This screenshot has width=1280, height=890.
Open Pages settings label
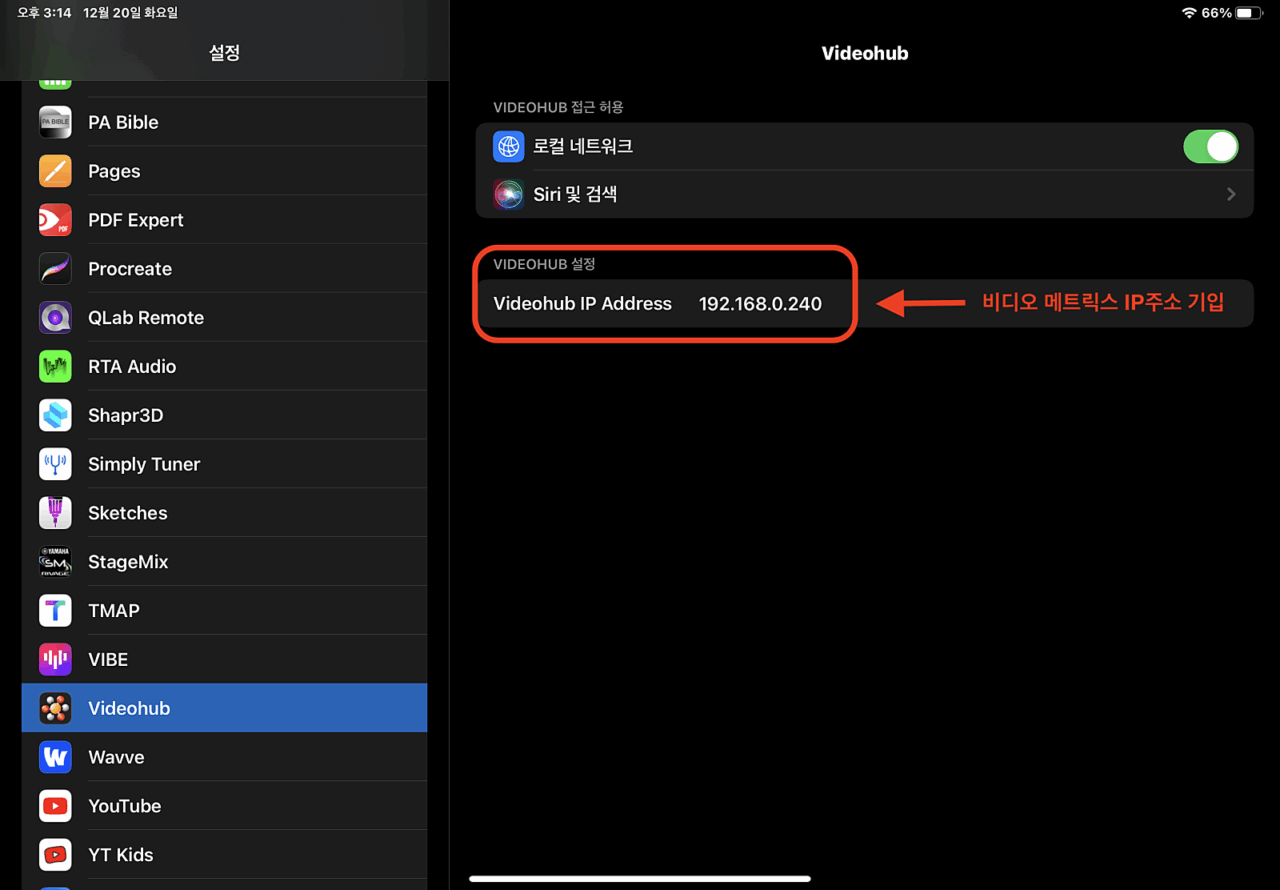[114, 171]
